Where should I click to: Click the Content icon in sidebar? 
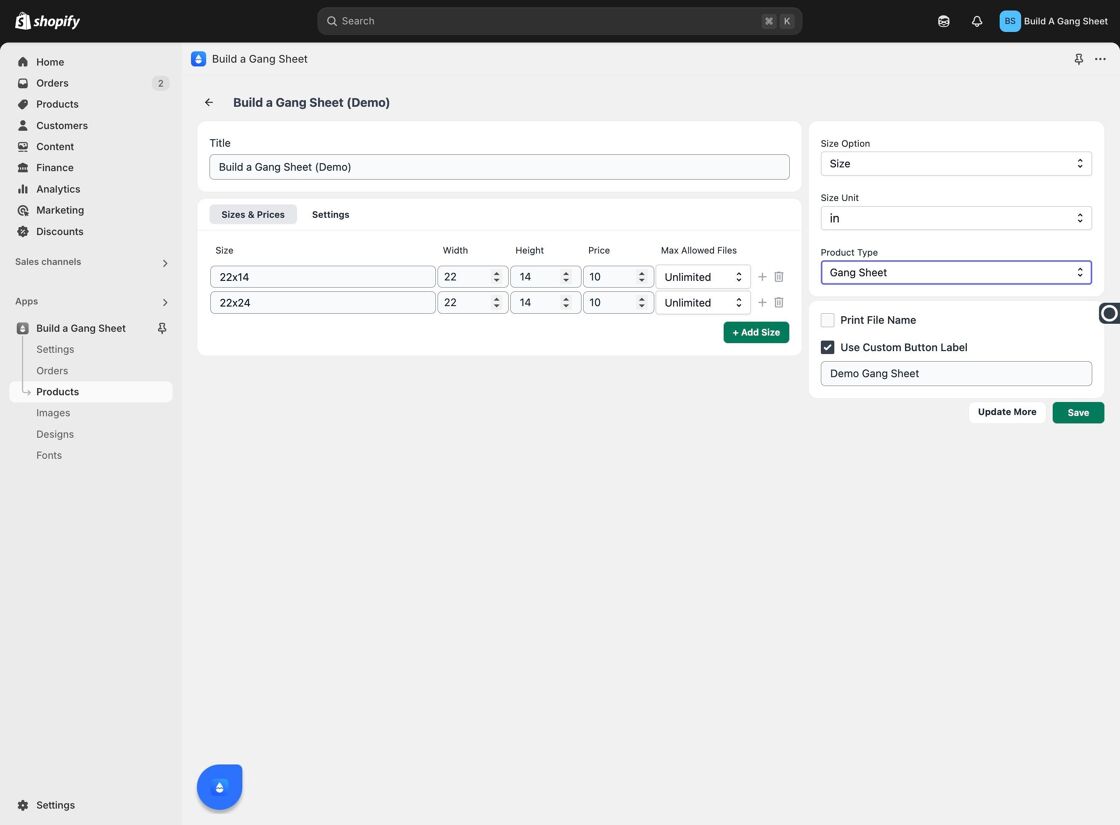click(23, 146)
